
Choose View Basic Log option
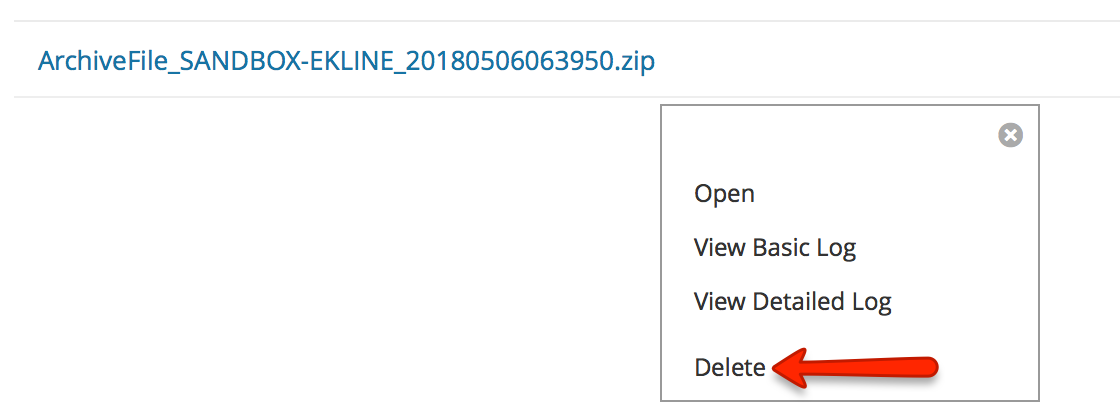[x=775, y=248]
